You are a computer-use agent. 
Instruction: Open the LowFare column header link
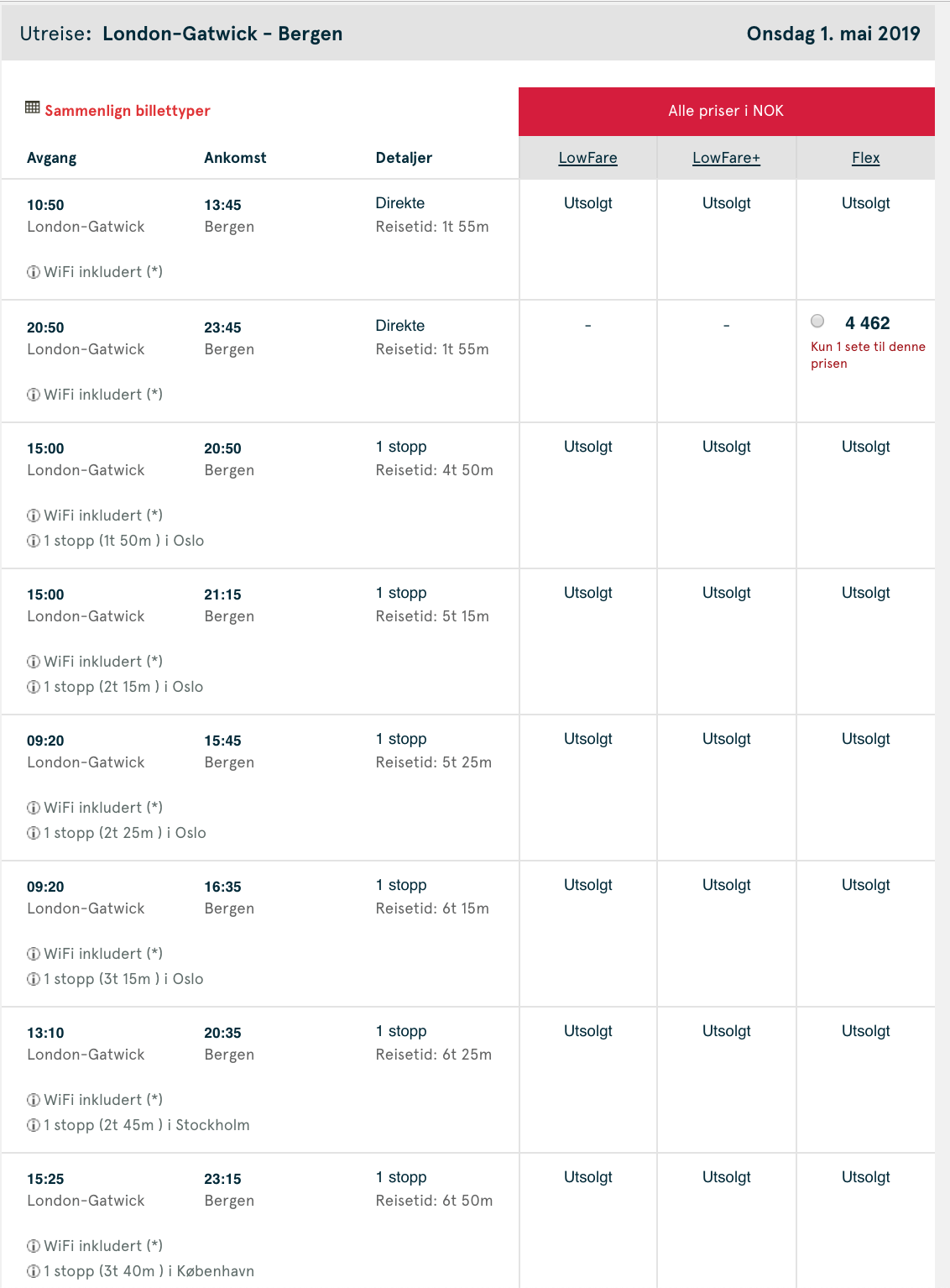[587, 158]
